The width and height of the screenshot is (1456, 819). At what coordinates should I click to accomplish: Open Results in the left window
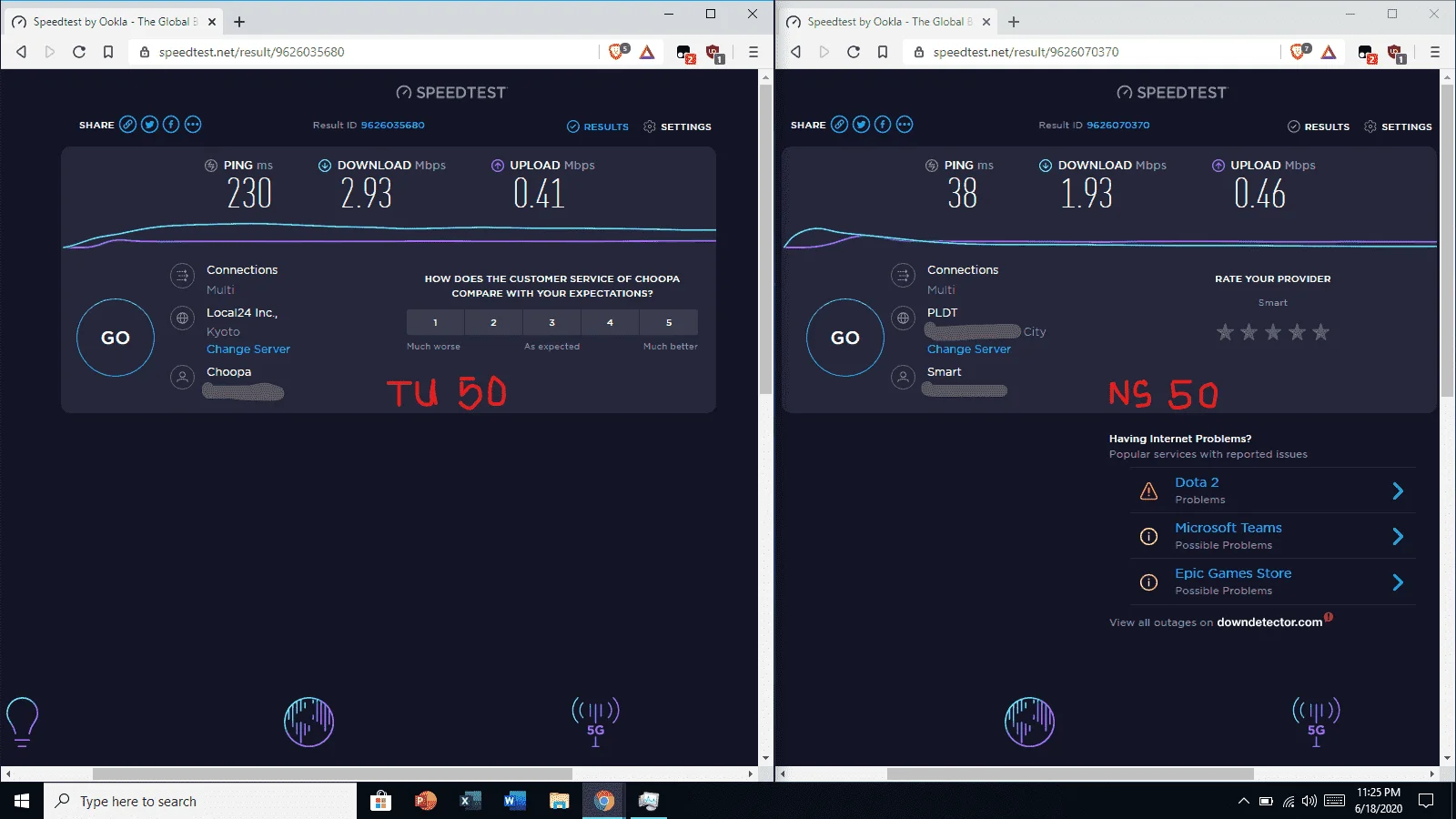pyautogui.click(x=598, y=126)
